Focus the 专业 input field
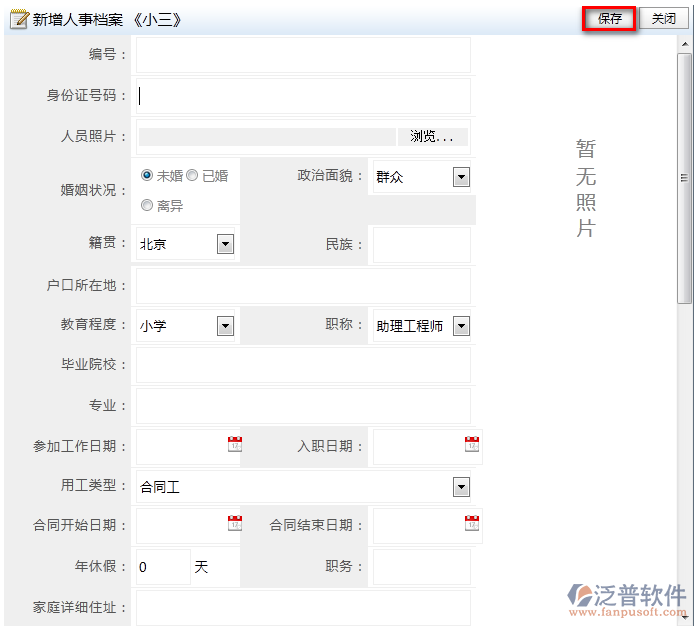The height and width of the screenshot is (628, 697). coord(303,406)
